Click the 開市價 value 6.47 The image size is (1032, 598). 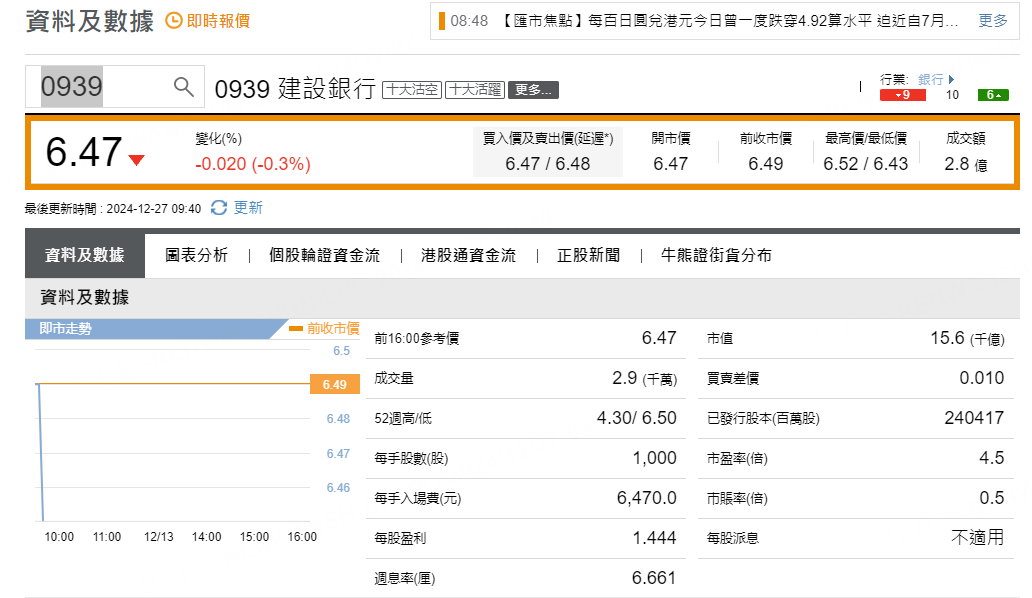tap(671, 164)
